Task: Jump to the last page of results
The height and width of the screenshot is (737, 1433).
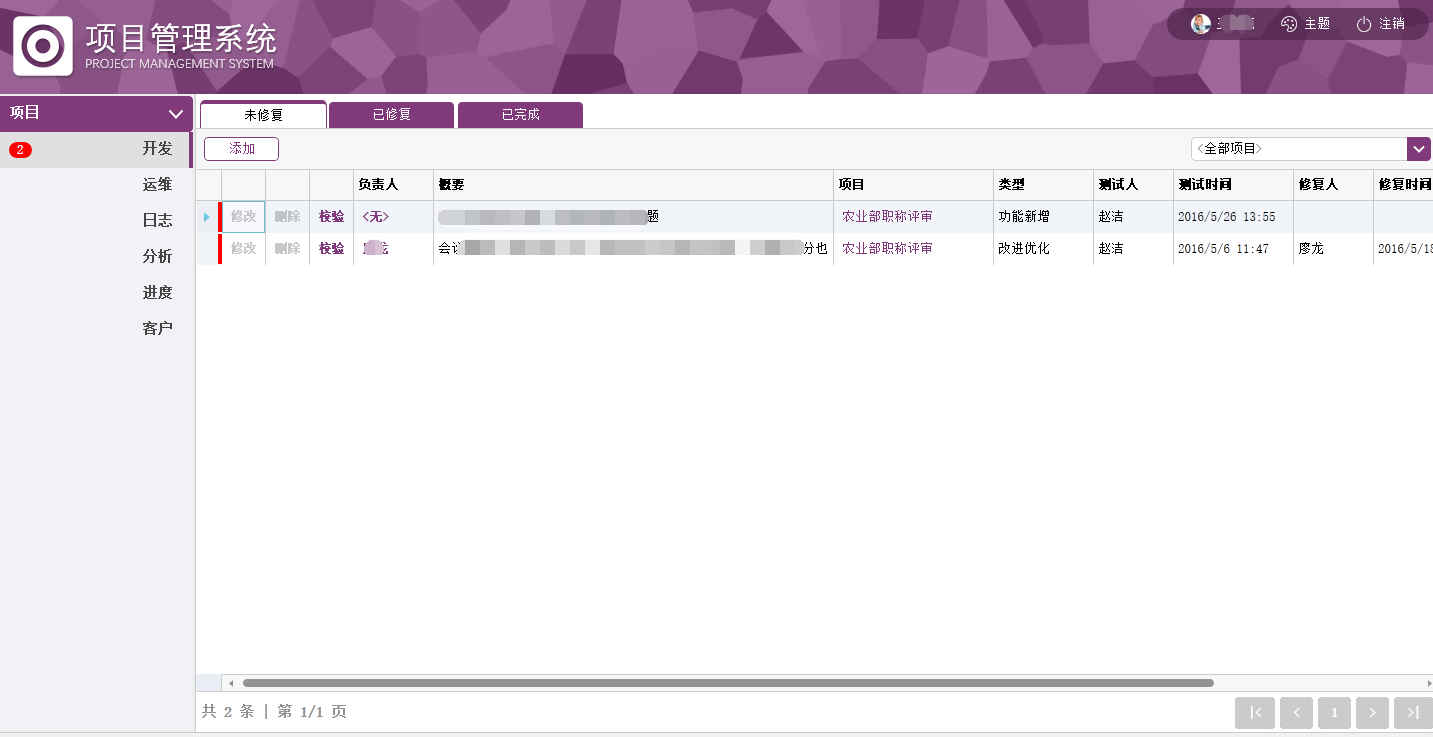Action: 1412,712
